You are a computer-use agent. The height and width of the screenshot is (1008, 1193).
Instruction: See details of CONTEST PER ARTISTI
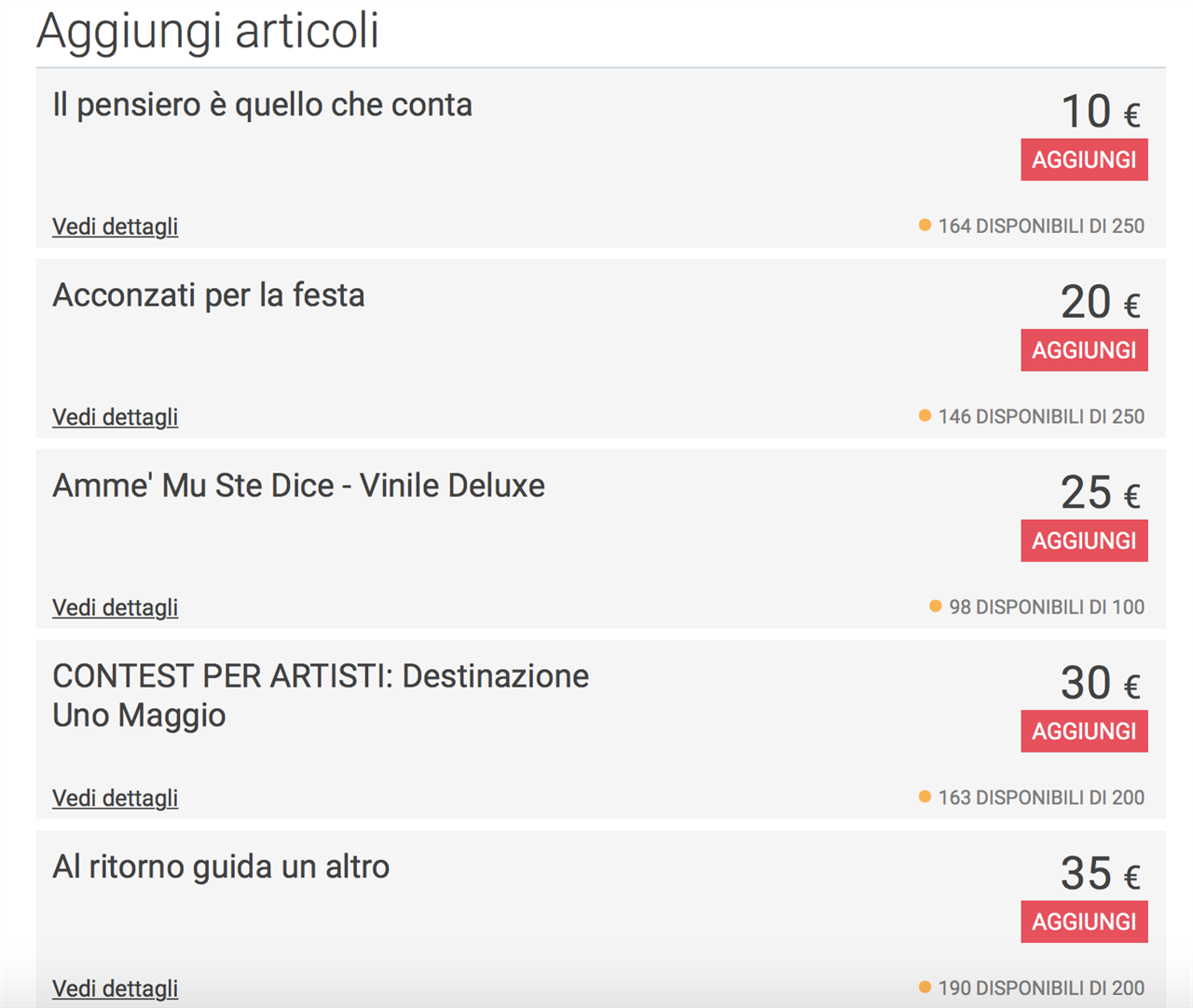(115, 797)
